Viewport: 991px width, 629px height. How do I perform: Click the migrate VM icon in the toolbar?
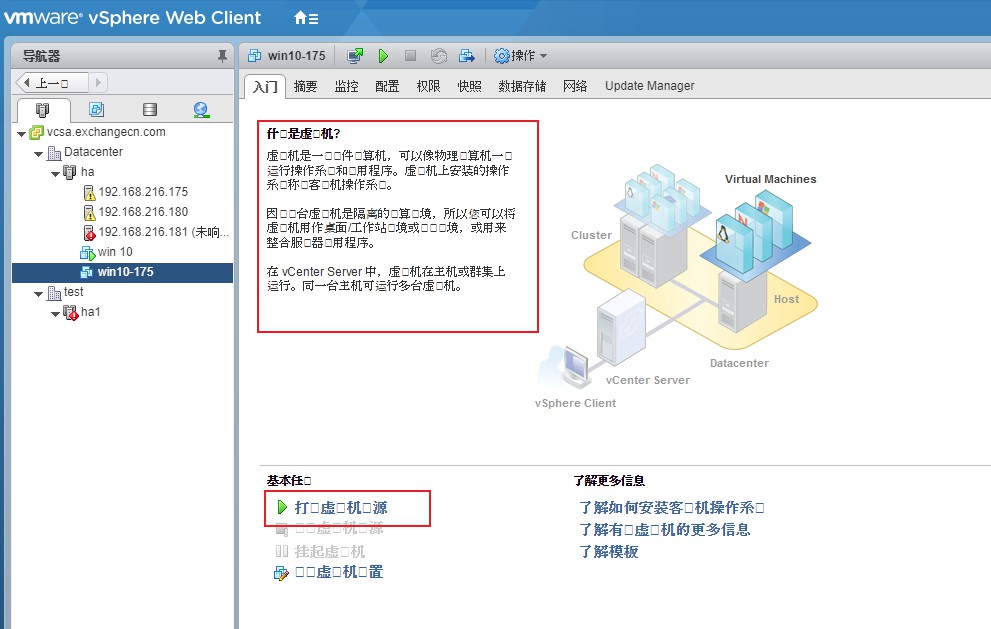[466, 56]
